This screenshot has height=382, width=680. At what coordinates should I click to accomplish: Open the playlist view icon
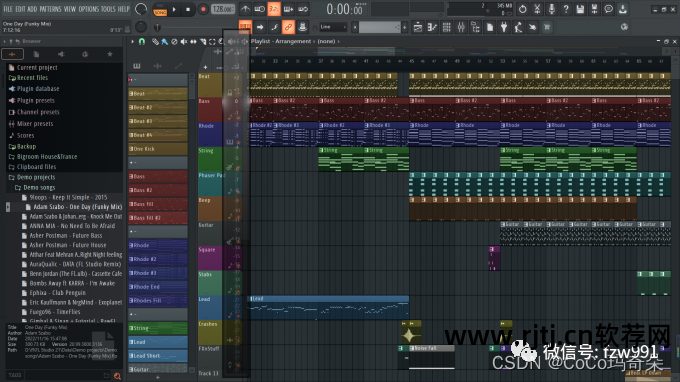(418, 27)
